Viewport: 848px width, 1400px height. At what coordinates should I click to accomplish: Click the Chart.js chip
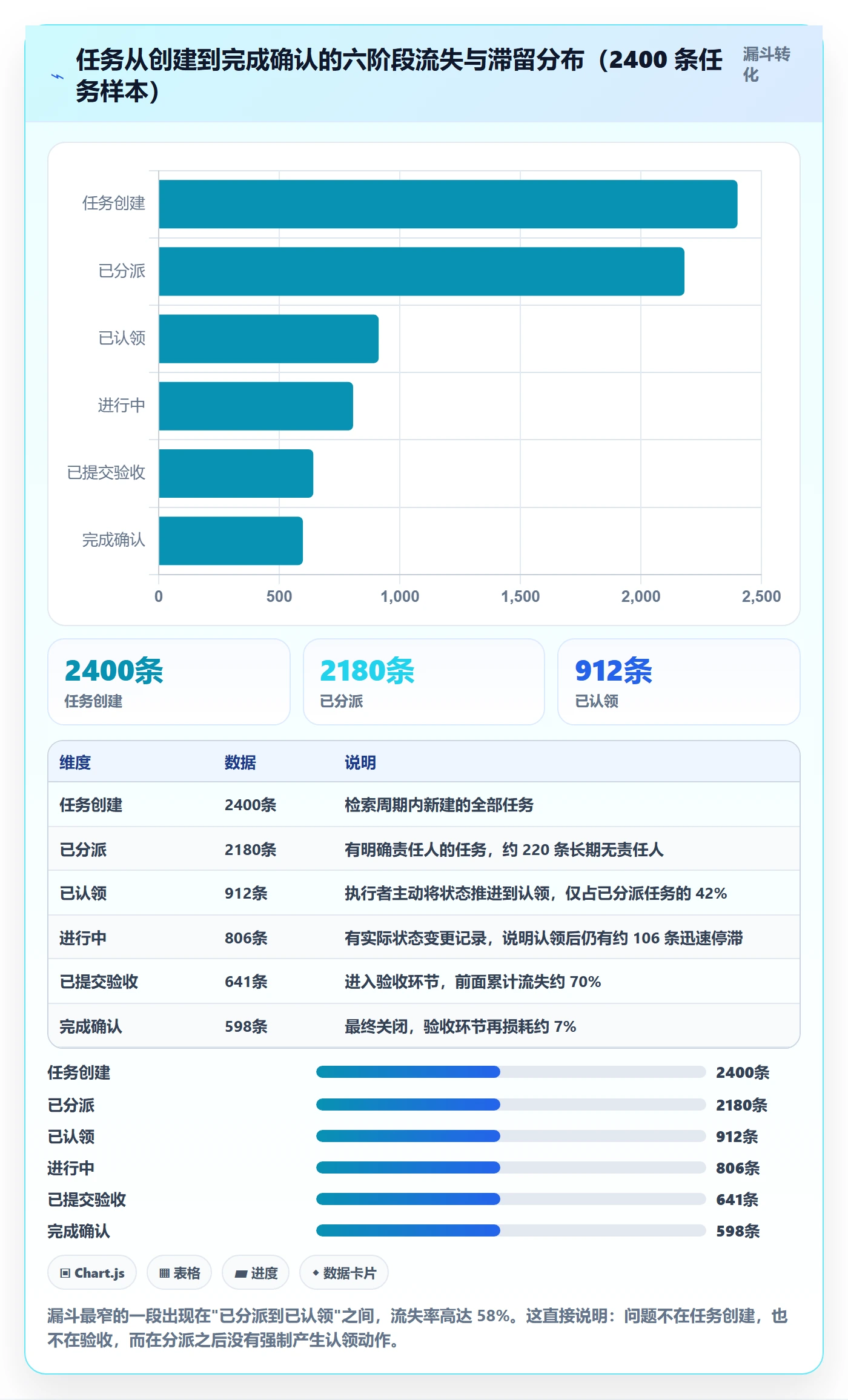pos(92,1273)
